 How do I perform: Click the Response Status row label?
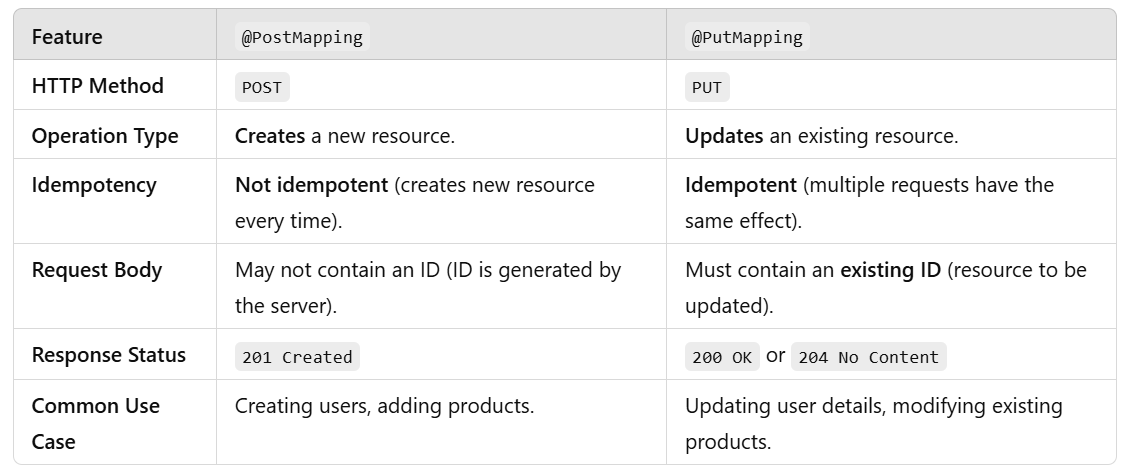click(x=109, y=355)
